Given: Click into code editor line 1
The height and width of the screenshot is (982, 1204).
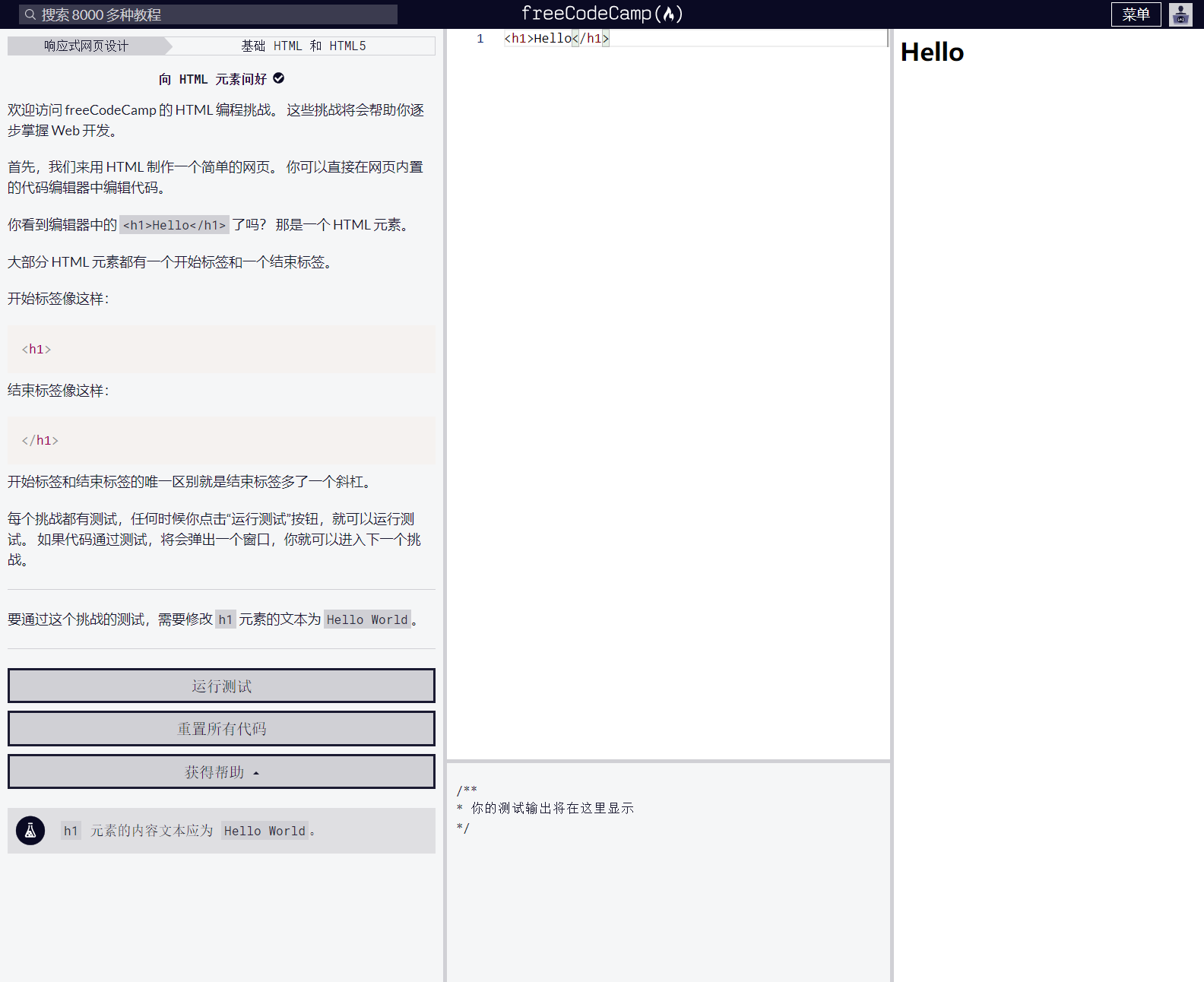Looking at the screenshot, I should tap(695, 38).
